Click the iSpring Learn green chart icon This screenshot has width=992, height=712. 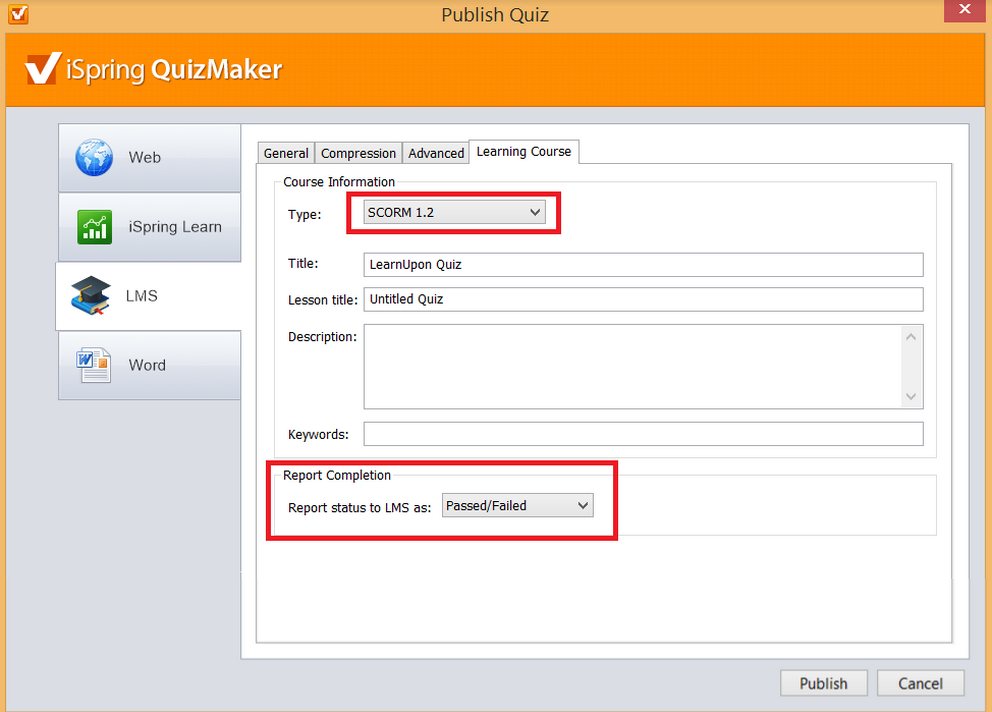click(x=94, y=227)
